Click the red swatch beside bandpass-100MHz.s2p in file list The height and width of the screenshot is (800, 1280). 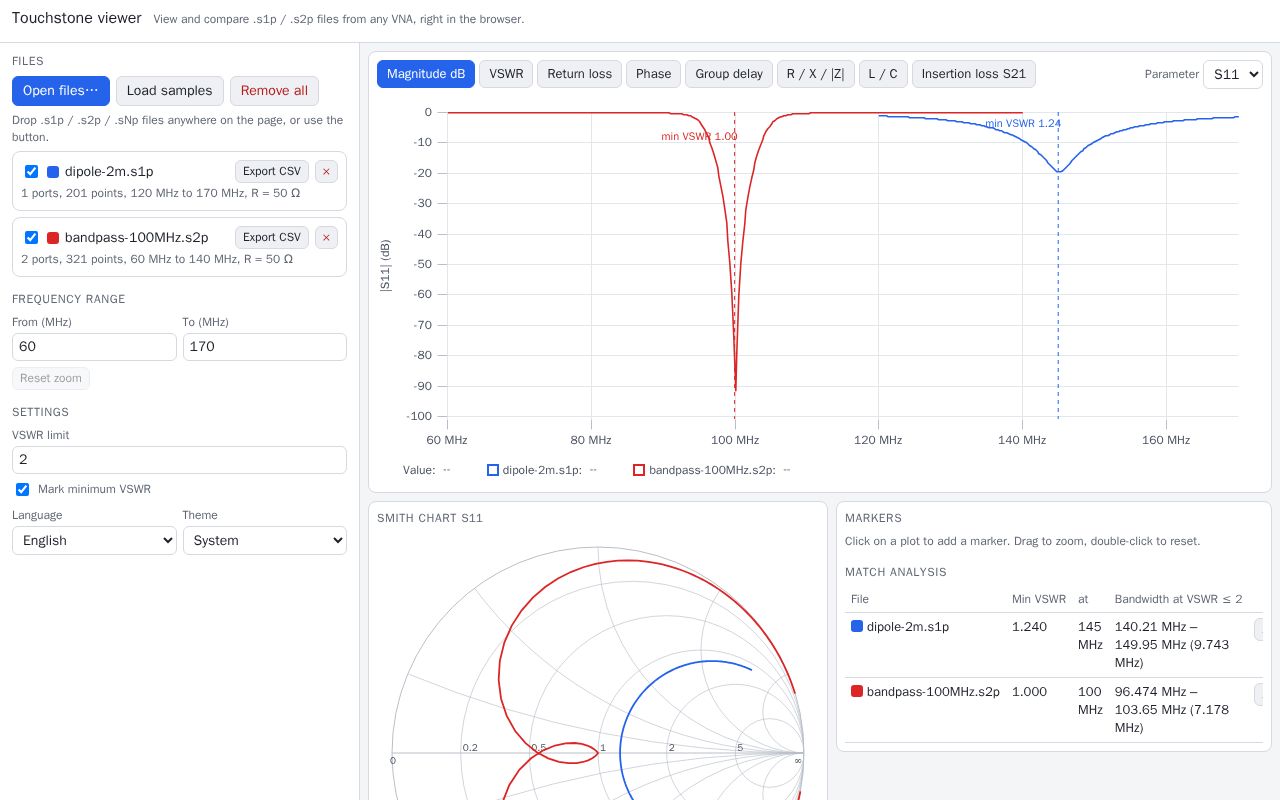pos(53,238)
